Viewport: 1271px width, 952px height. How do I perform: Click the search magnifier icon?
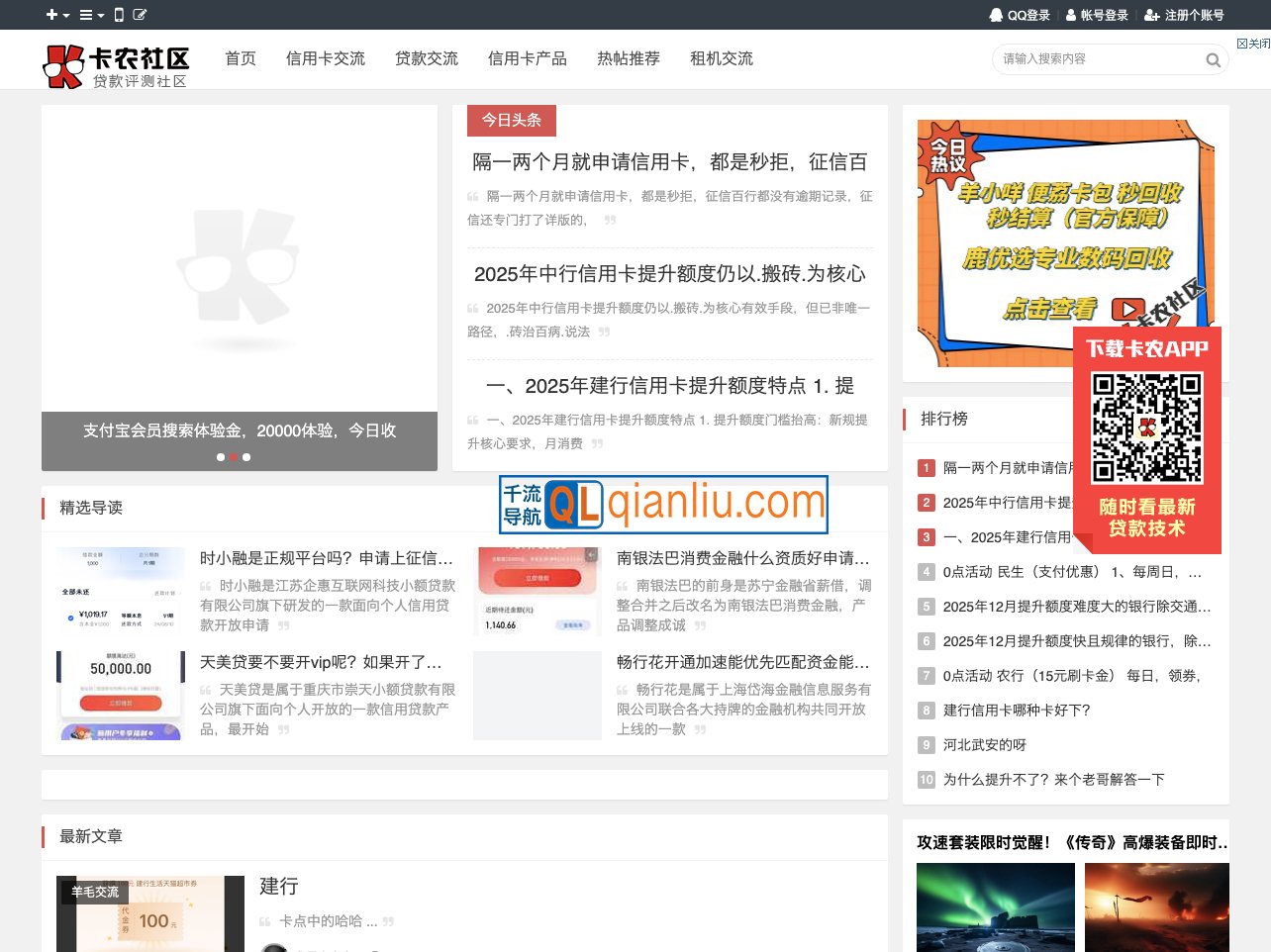tap(1213, 60)
